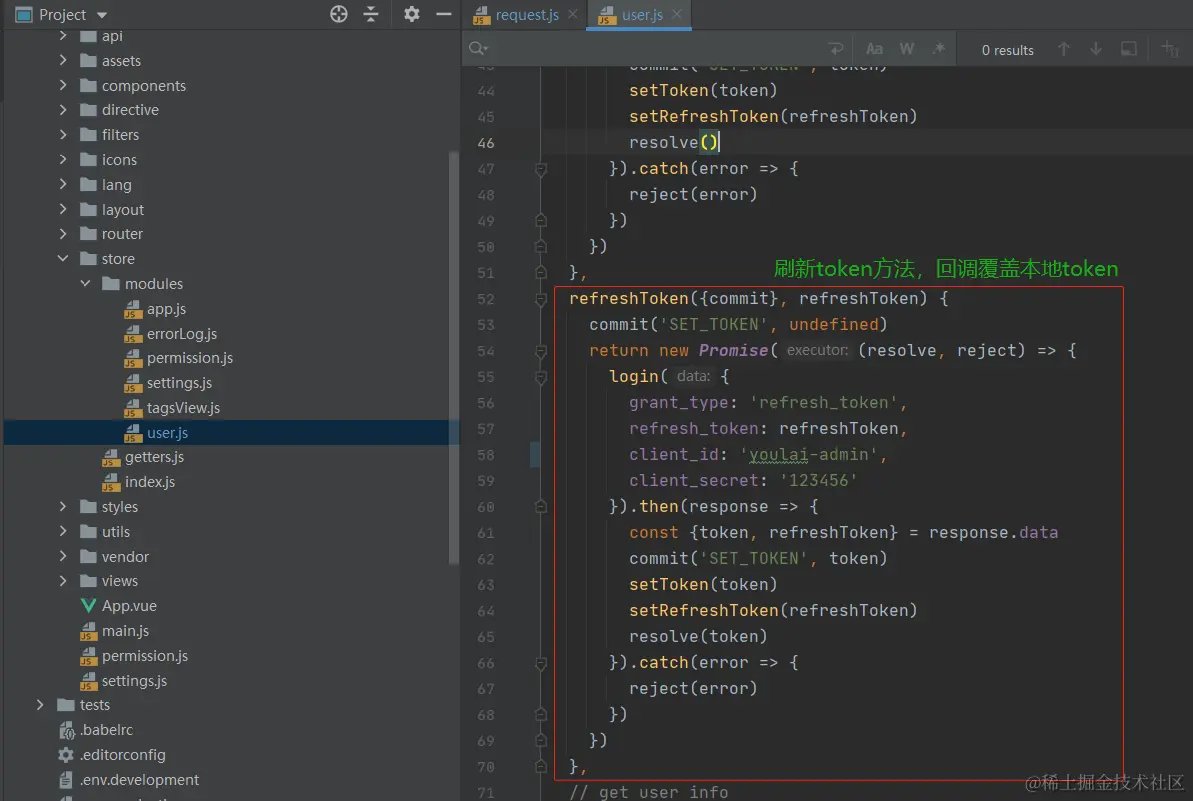Screen dimensions: 1193x801
Task: Click the search history magnifier icon
Action: [478, 49]
